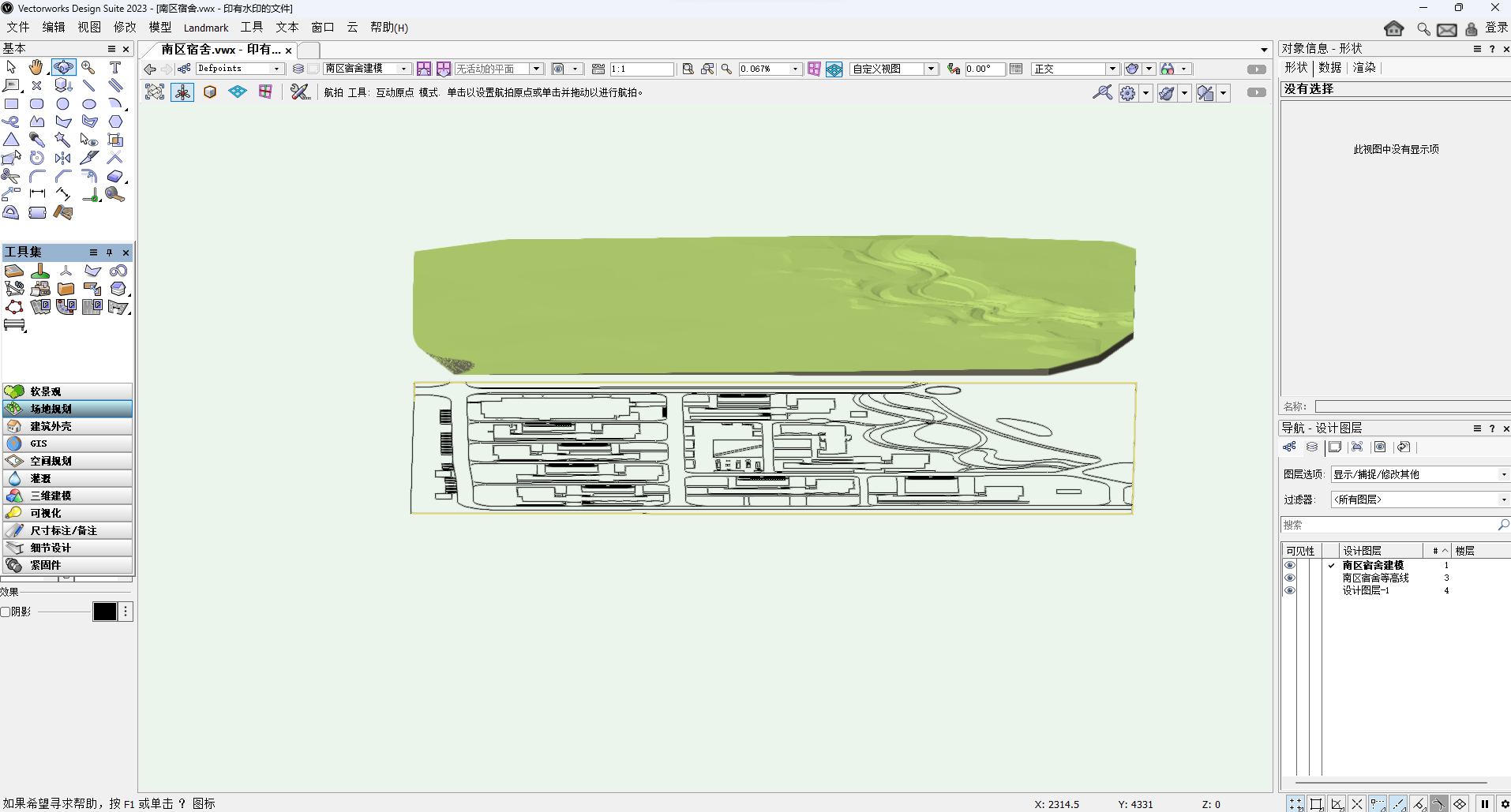The height and width of the screenshot is (812, 1511).
Task: Expand the 图层选项 dropdown in 导航 panel
Action: coord(1503,473)
